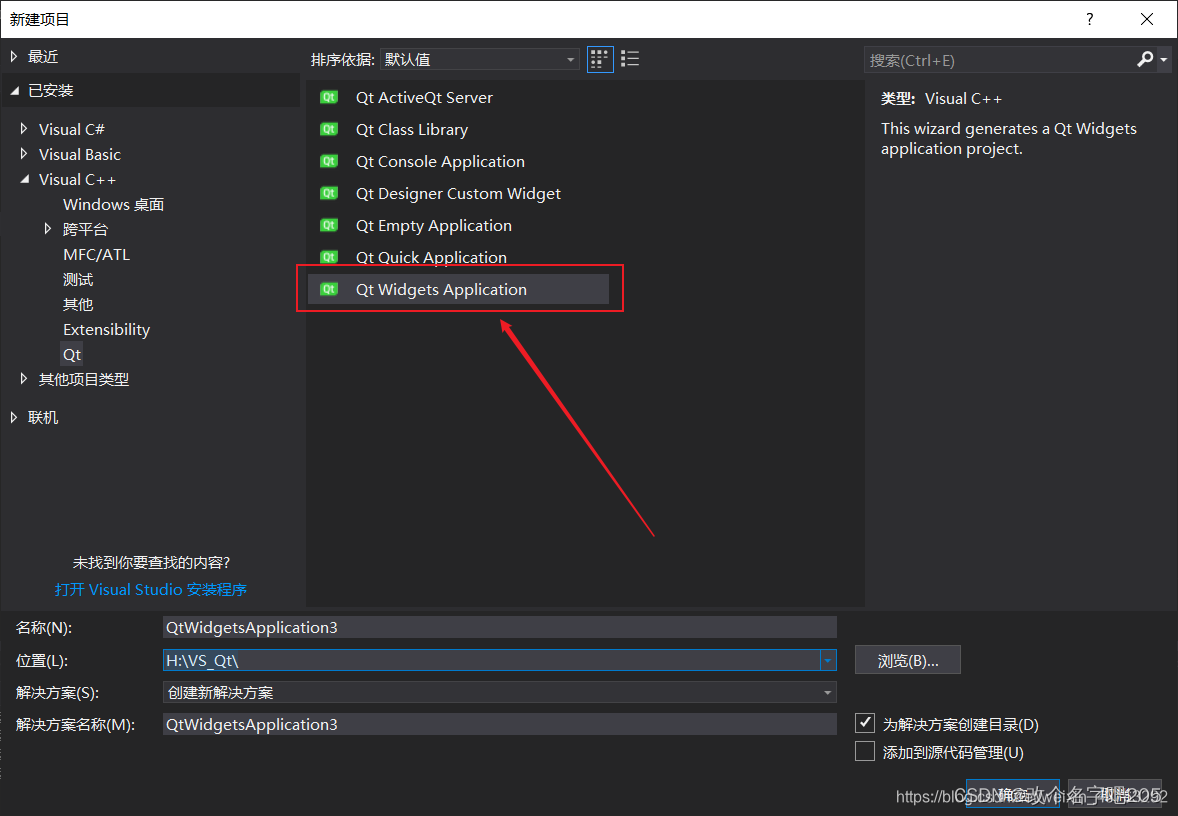Image resolution: width=1178 pixels, height=816 pixels.
Task: Click the Qt icon beside Qt Quick Application
Action: 329,257
